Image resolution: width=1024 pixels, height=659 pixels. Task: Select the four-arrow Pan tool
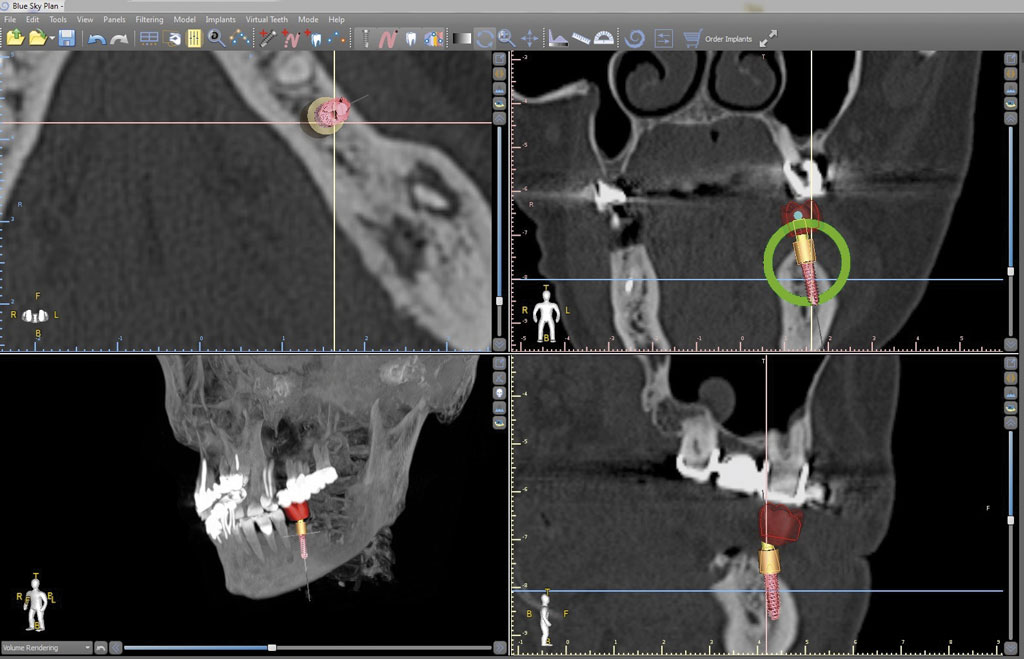tap(530, 39)
